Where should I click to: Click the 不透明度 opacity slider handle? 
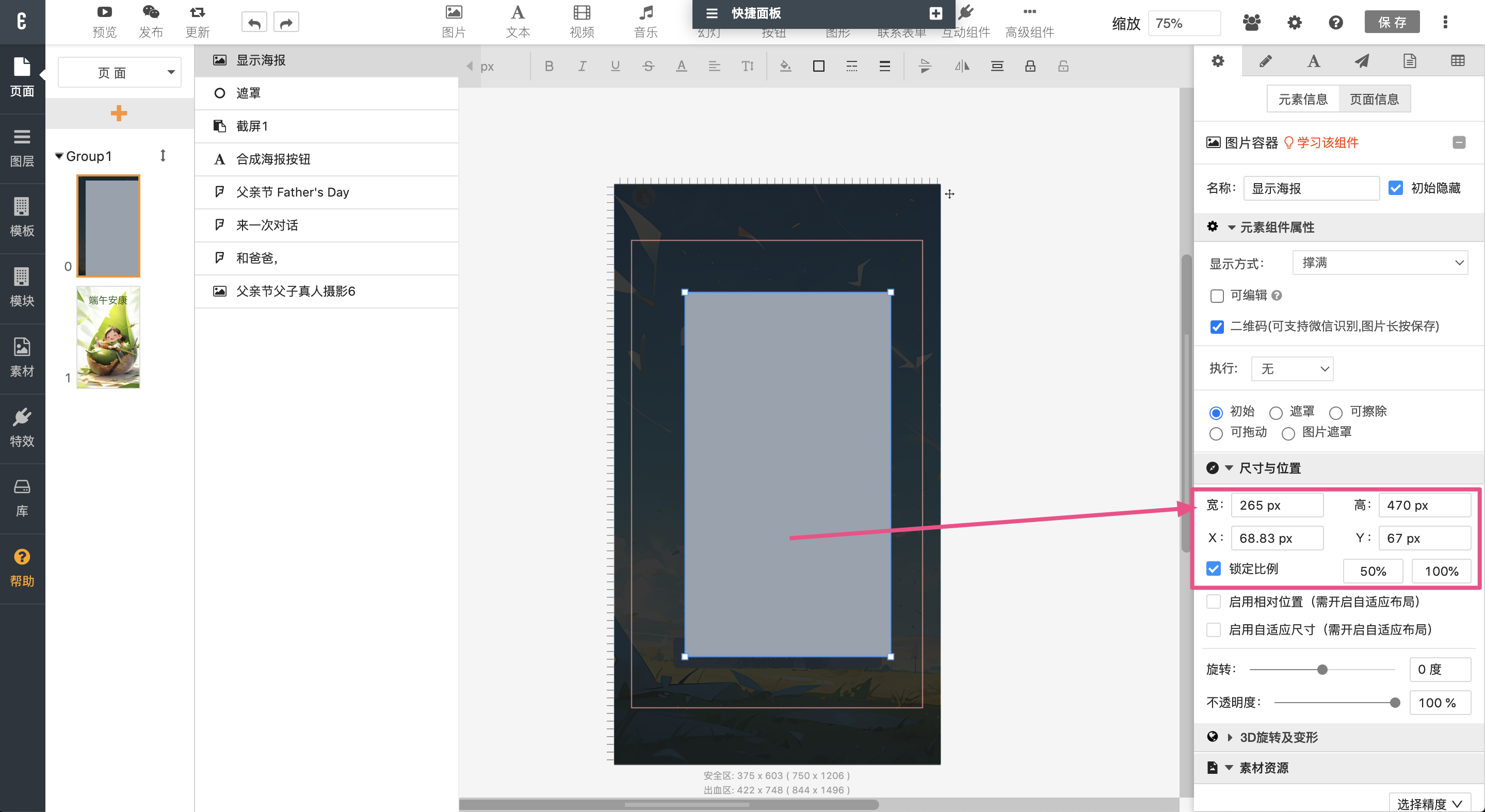tap(1395, 703)
